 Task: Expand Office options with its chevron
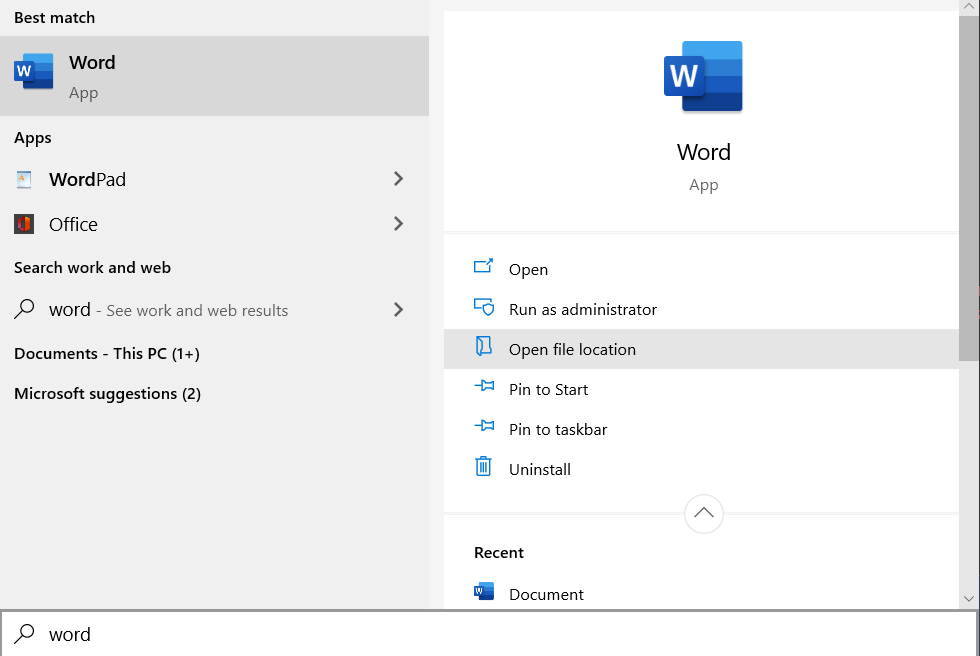(x=398, y=224)
